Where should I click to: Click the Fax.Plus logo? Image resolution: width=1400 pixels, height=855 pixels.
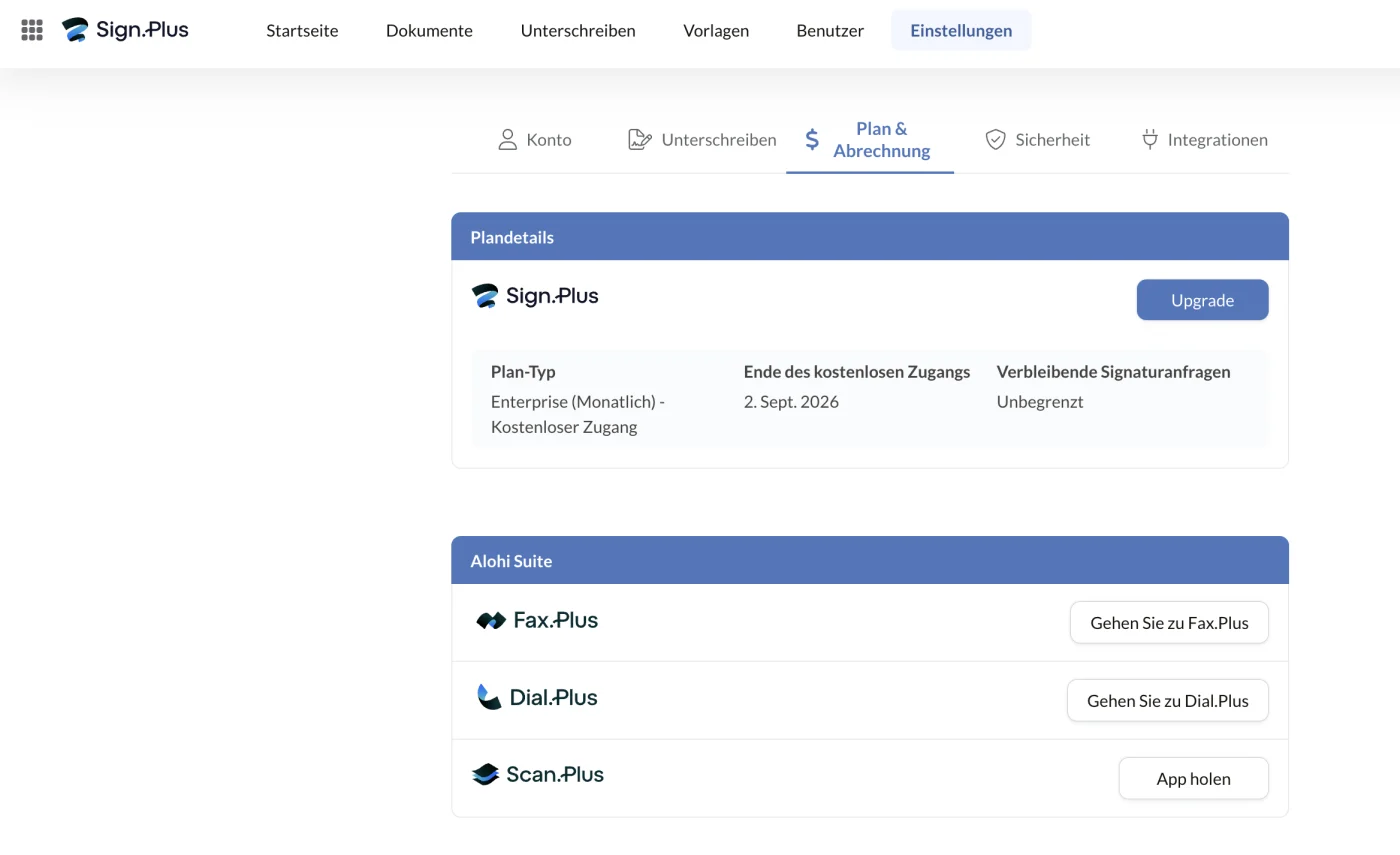coord(537,620)
